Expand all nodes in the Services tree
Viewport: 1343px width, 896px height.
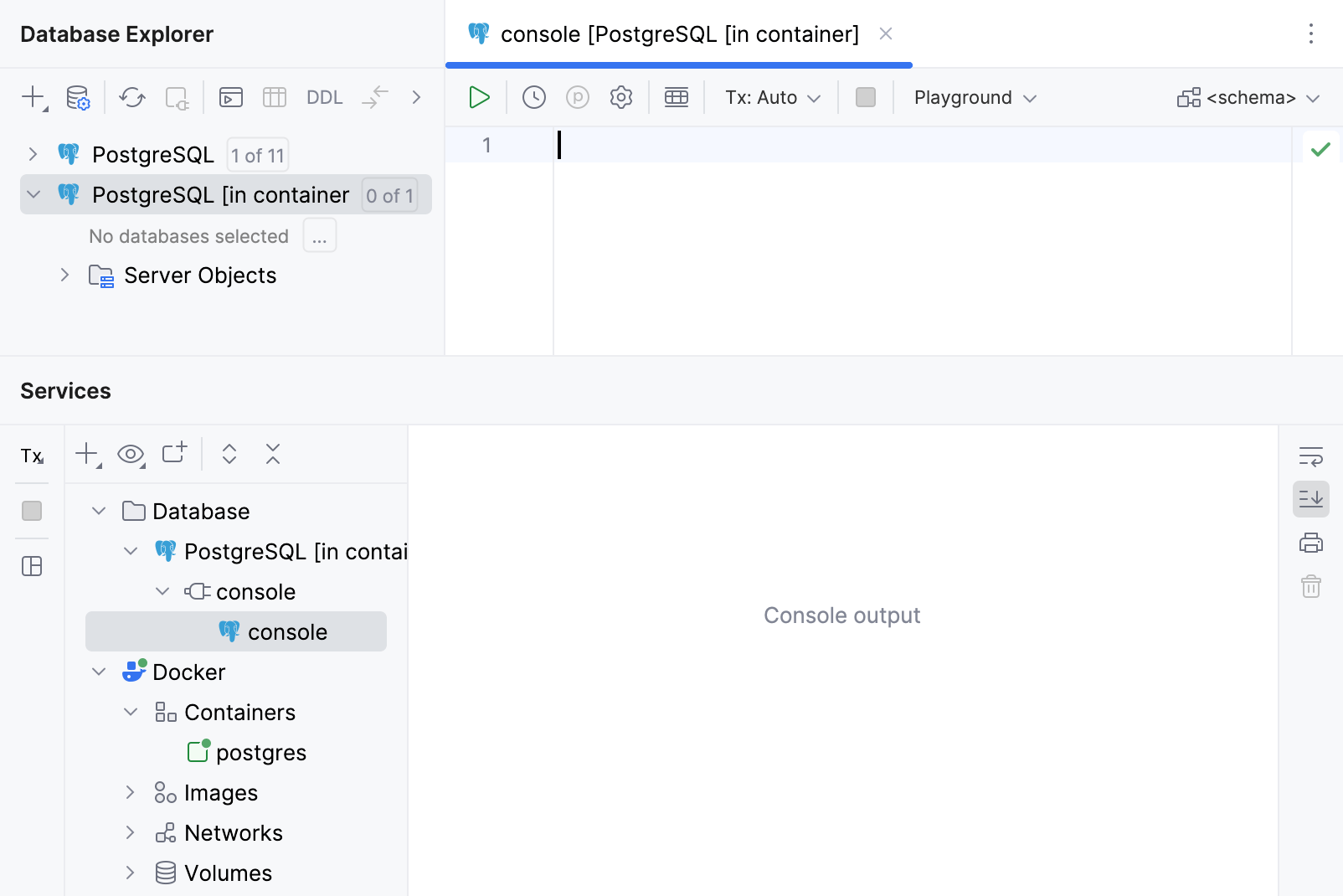(229, 454)
